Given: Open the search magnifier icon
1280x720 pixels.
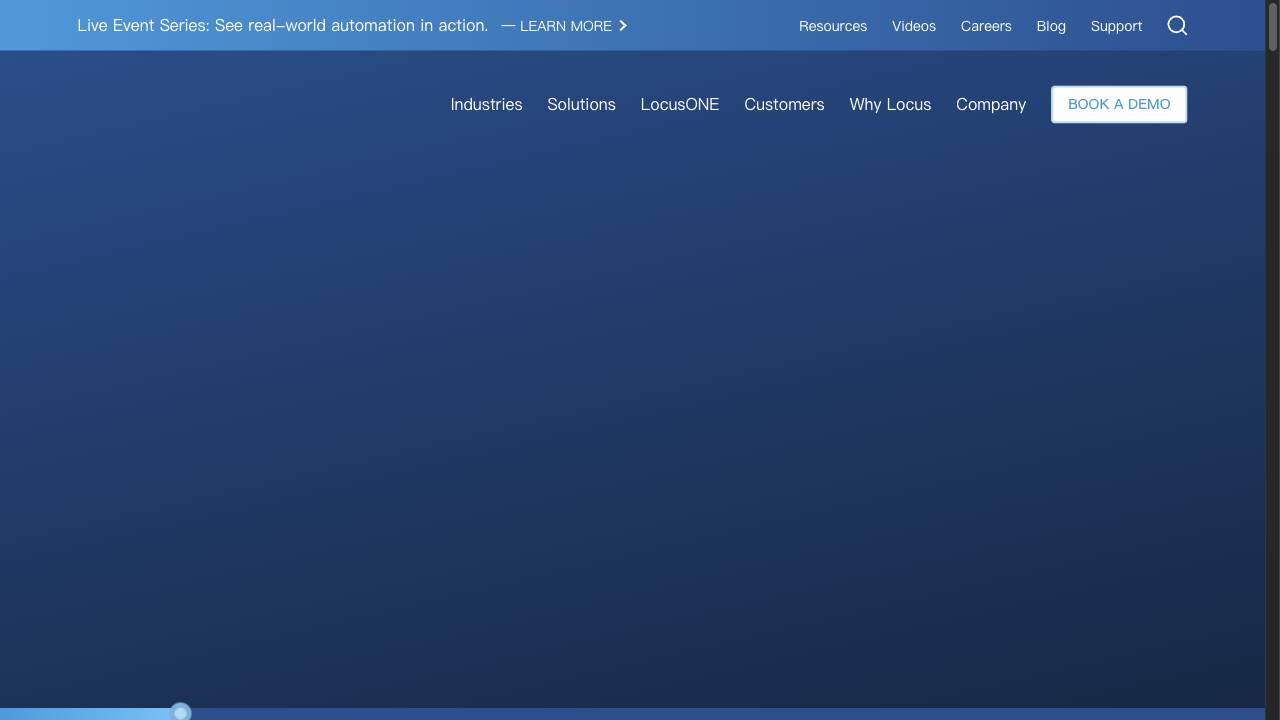Looking at the screenshot, I should click(1177, 26).
